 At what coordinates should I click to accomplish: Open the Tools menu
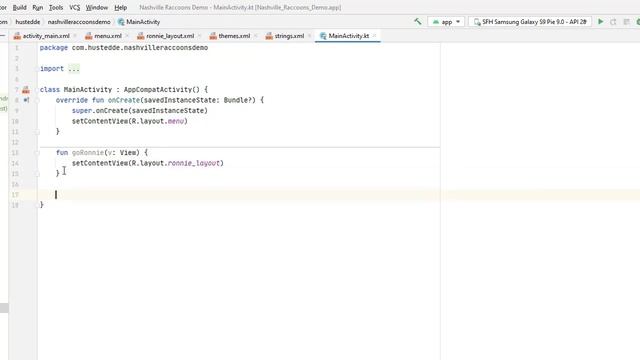coord(56,7)
